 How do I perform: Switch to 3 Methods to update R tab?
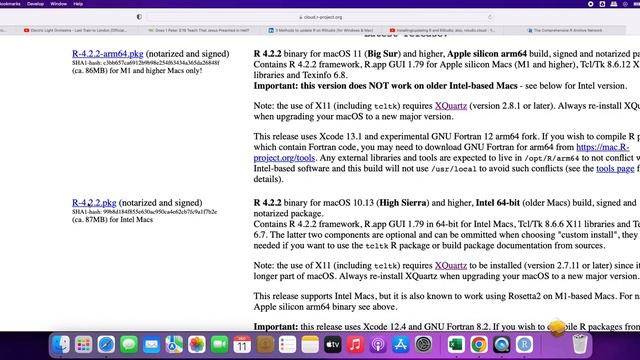click(320, 30)
